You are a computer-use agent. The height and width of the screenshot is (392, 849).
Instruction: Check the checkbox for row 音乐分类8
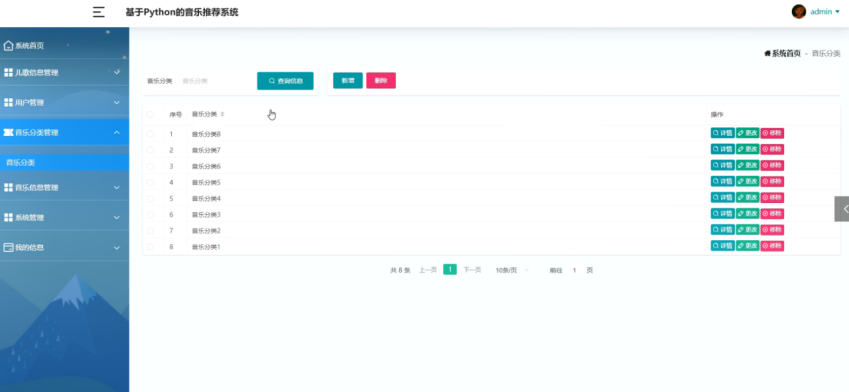151,134
